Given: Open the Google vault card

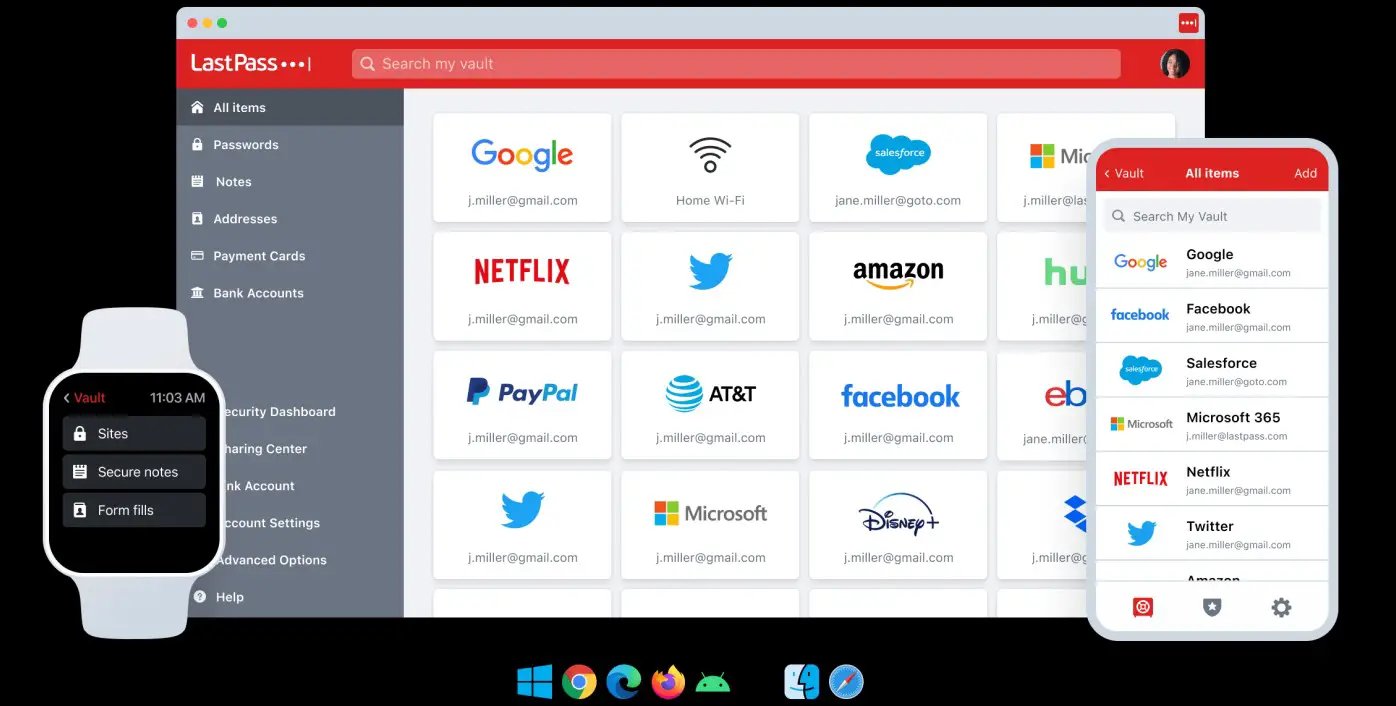Looking at the screenshot, I should (x=522, y=167).
